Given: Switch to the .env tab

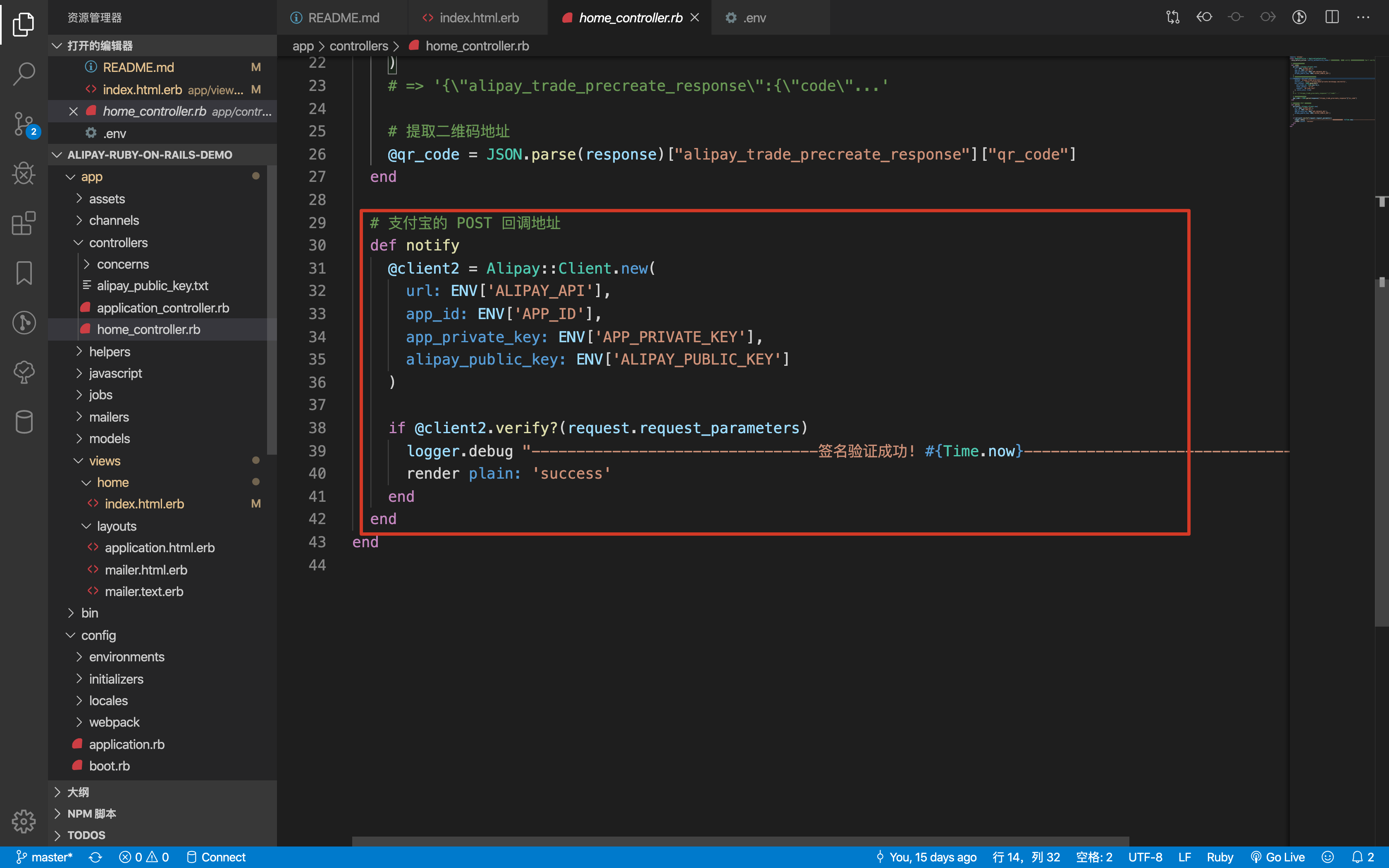Looking at the screenshot, I should 754,18.
